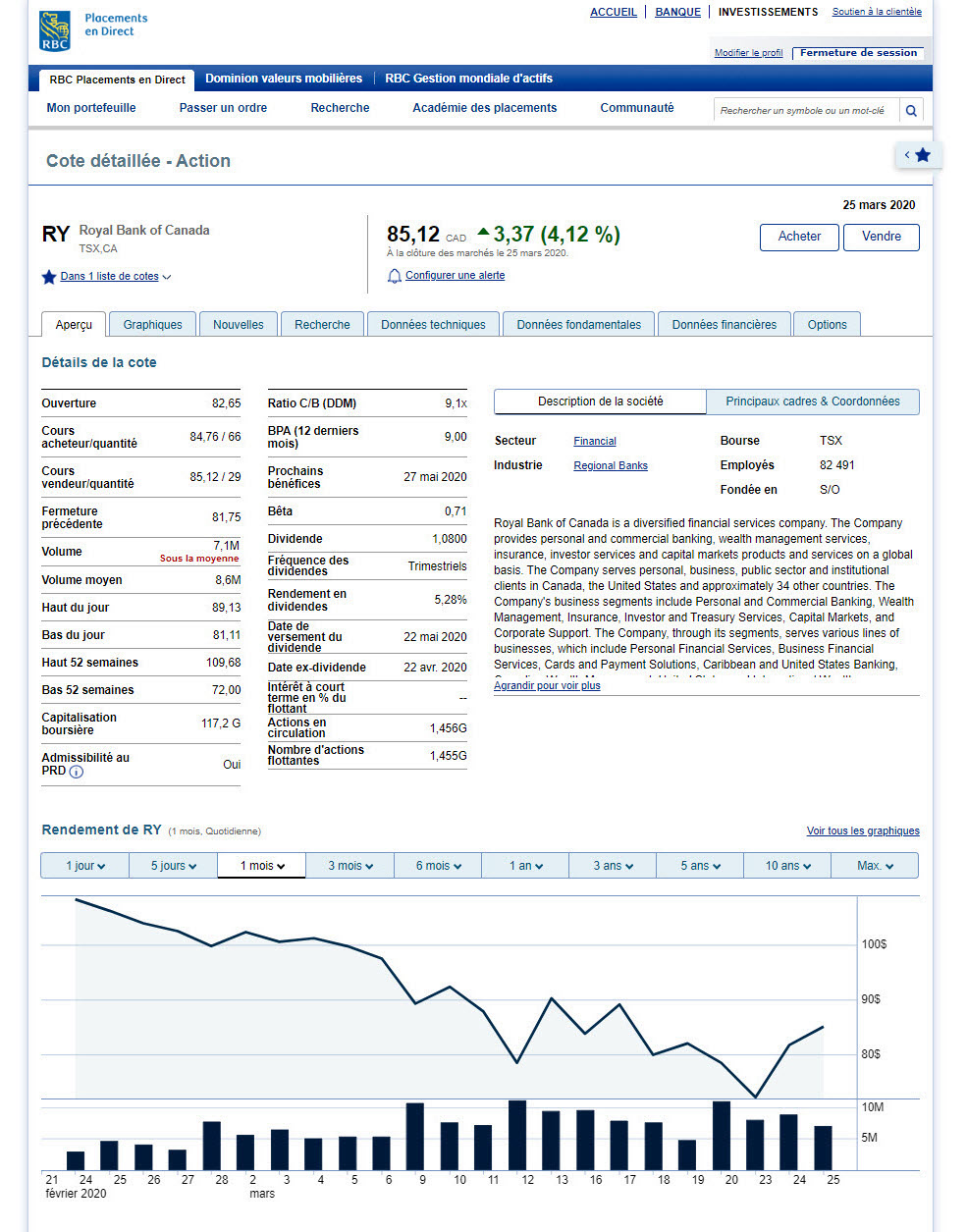967x1232 pixels.
Task: Open the Communauté menu
Action: point(637,108)
